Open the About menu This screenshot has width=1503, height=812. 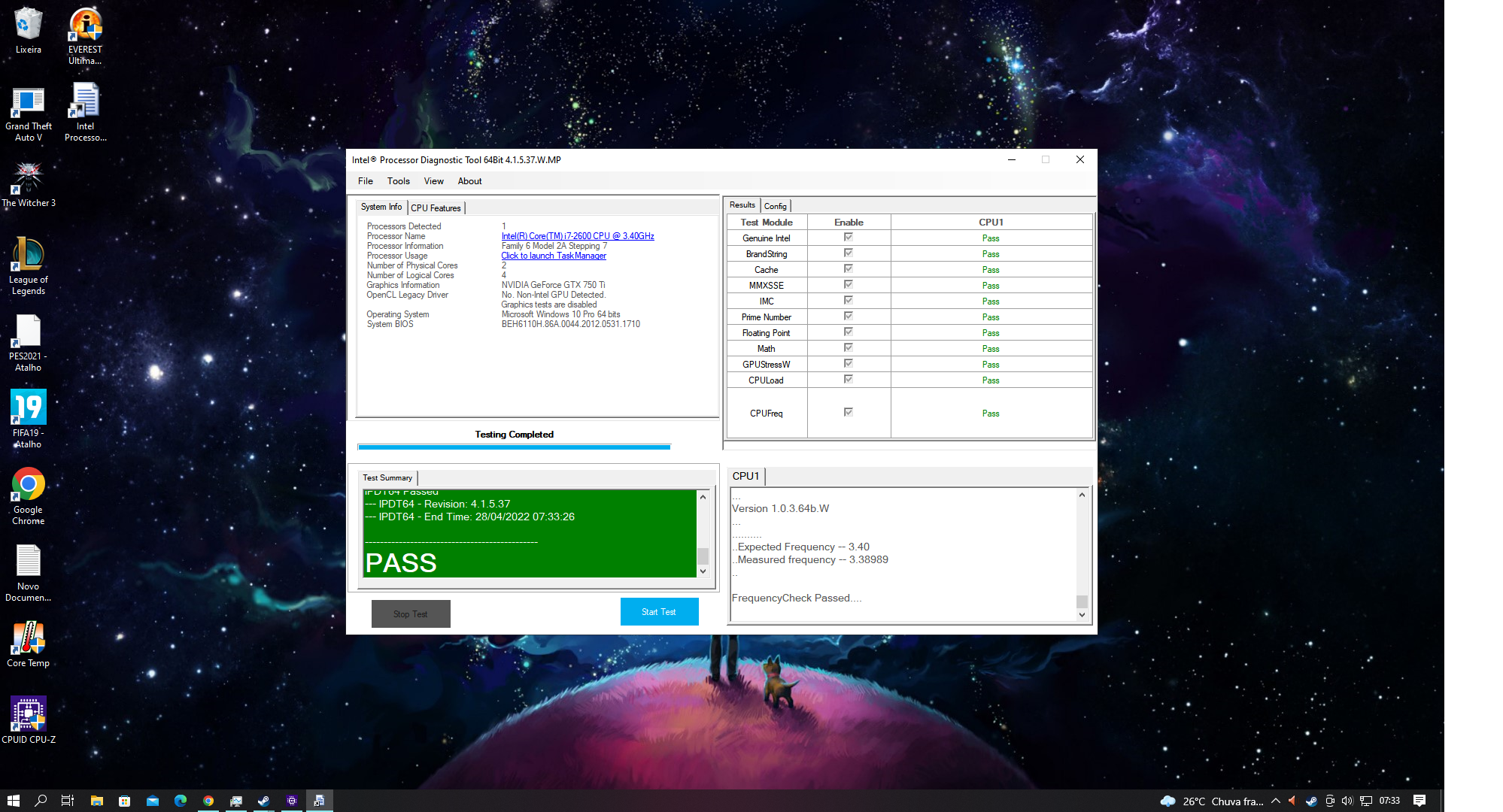[470, 181]
